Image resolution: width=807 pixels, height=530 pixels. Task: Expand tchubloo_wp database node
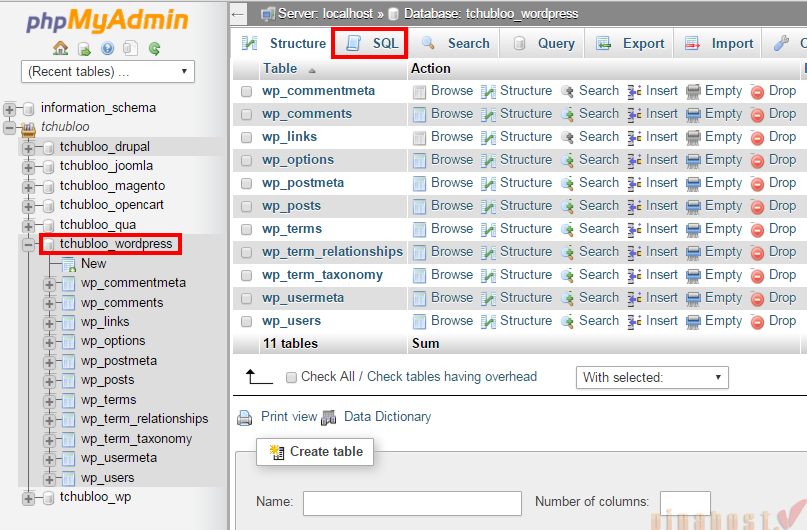coord(28,498)
